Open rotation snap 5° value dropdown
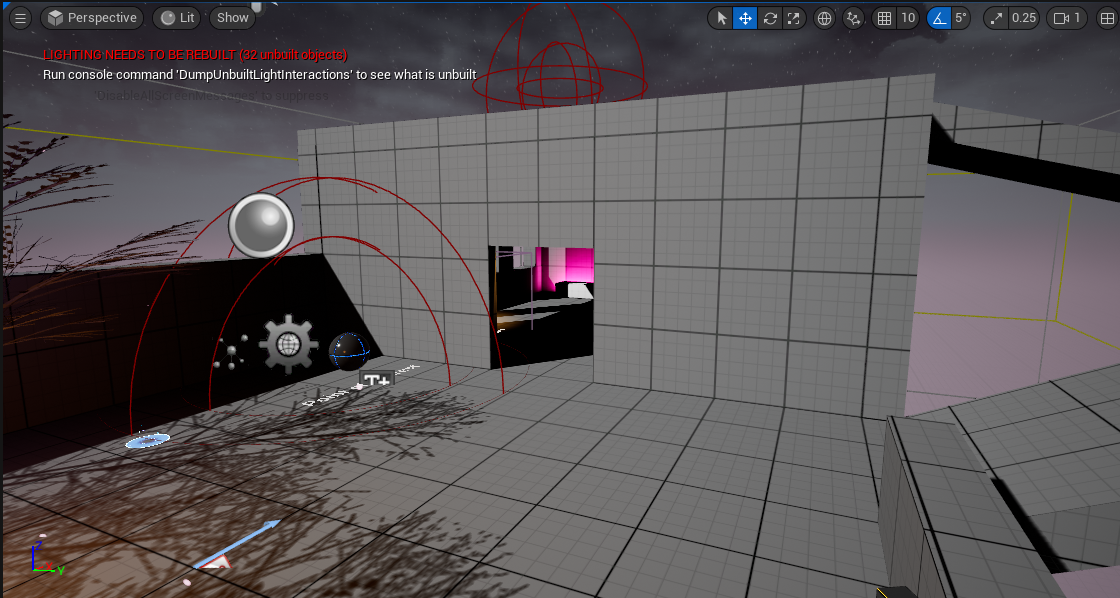Viewport: 1120px width, 598px height. click(961, 19)
